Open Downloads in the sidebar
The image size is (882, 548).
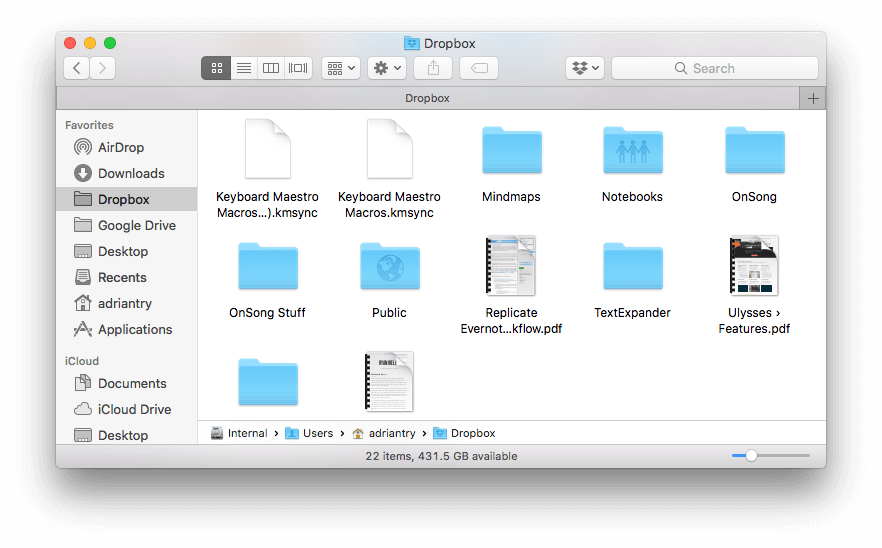(x=127, y=173)
